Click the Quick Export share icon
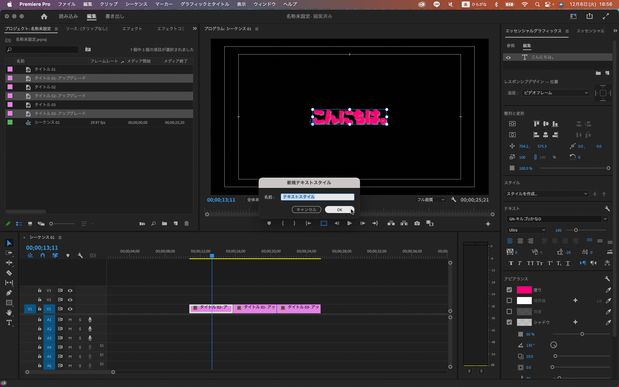 pos(589,16)
